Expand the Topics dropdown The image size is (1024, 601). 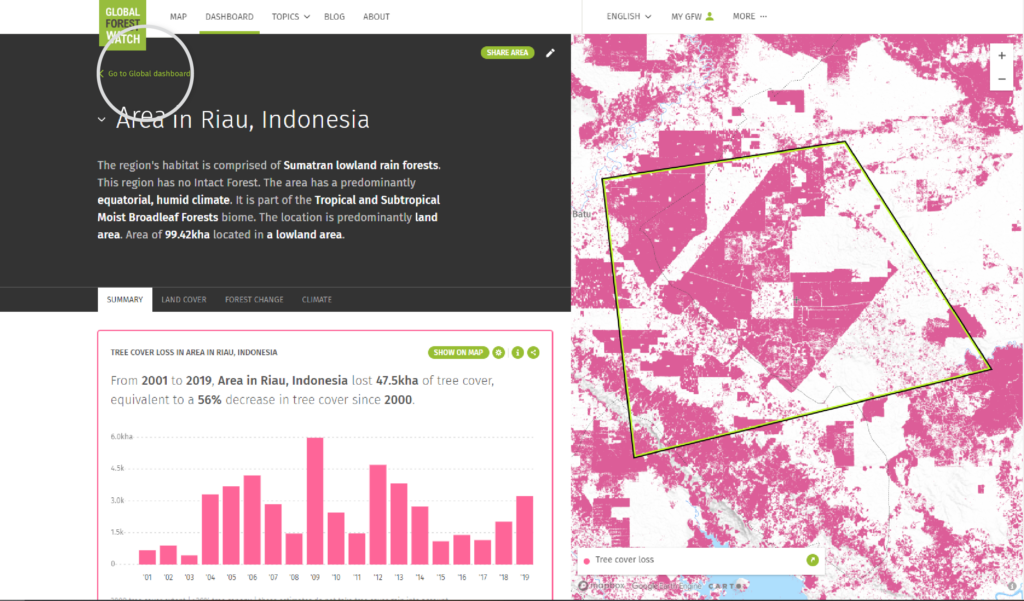(x=291, y=16)
